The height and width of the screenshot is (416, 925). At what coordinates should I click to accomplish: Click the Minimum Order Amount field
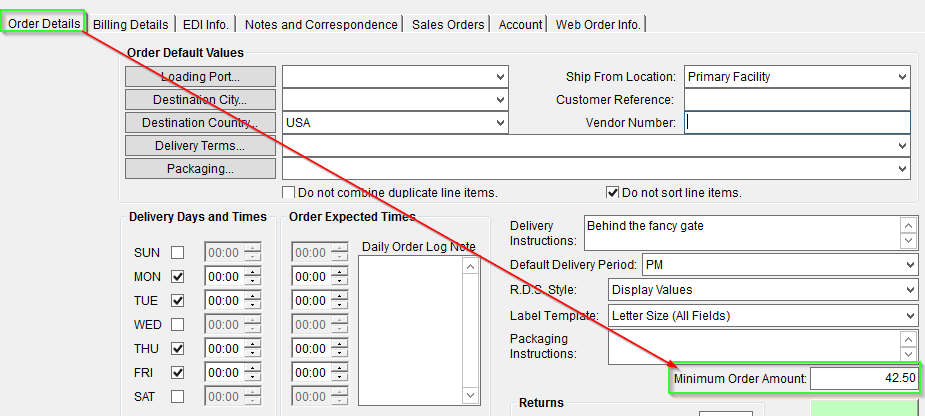864,379
